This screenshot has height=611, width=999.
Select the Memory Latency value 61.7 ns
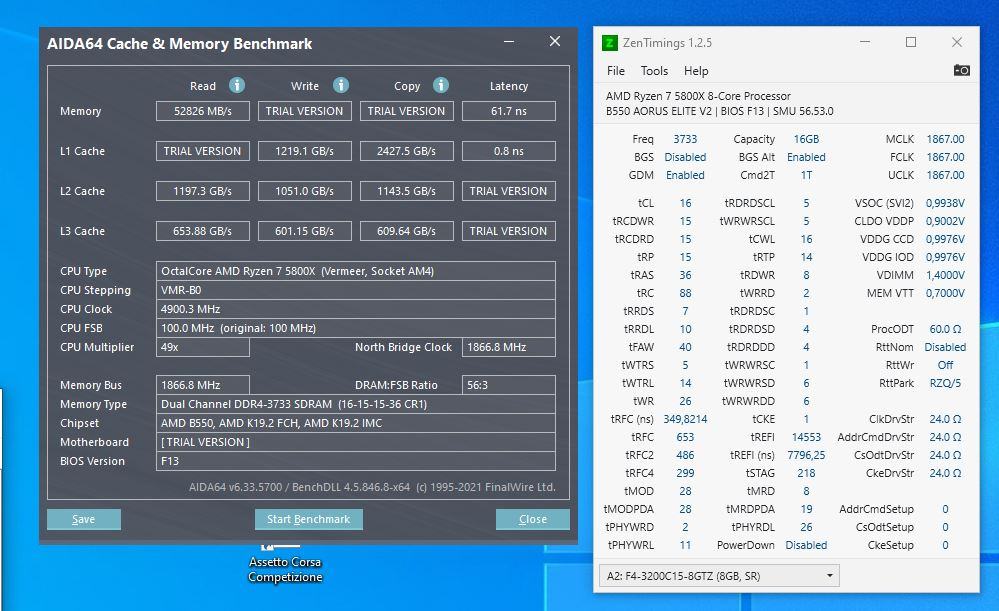[x=508, y=111]
